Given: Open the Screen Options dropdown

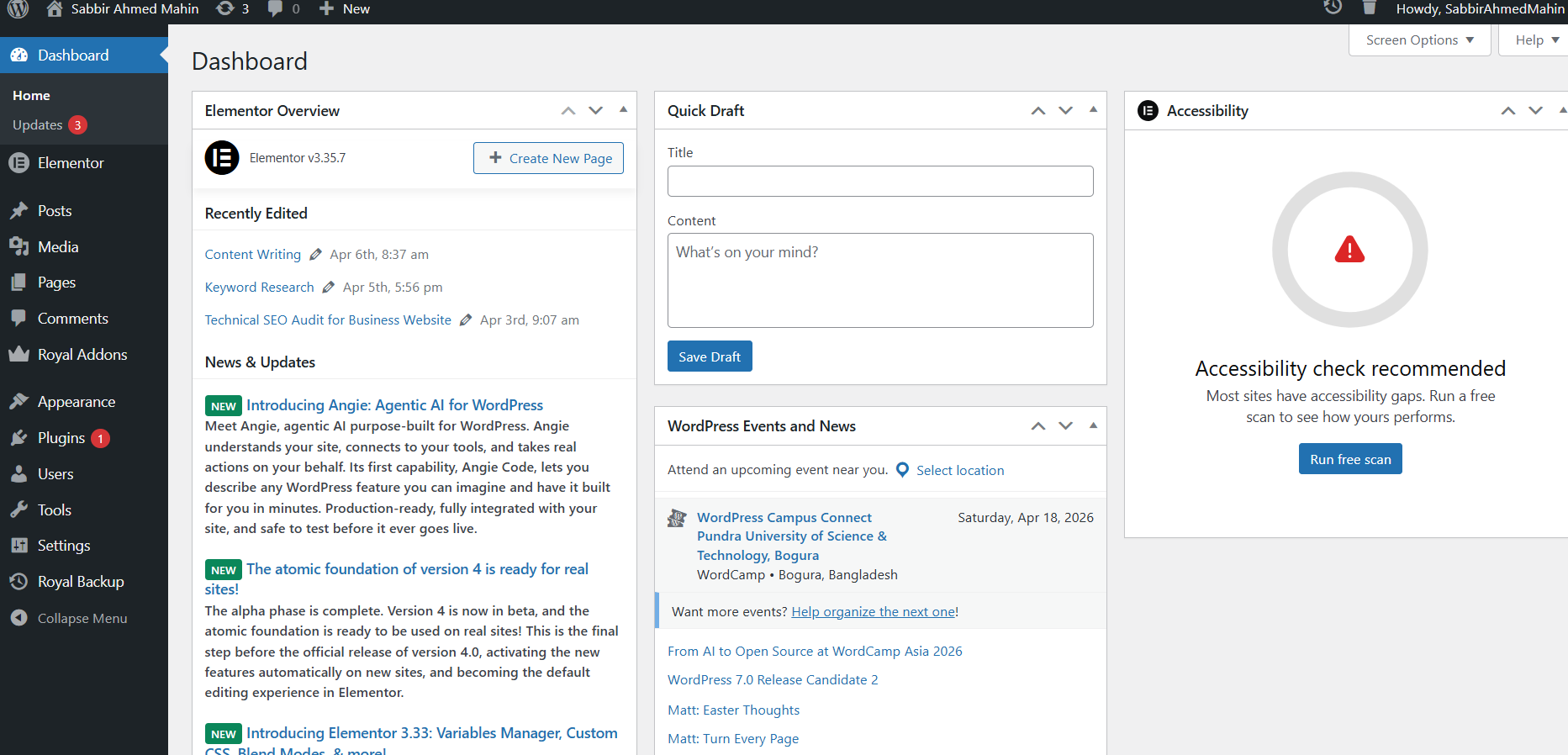Looking at the screenshot, I should [x=1419, y=40].
